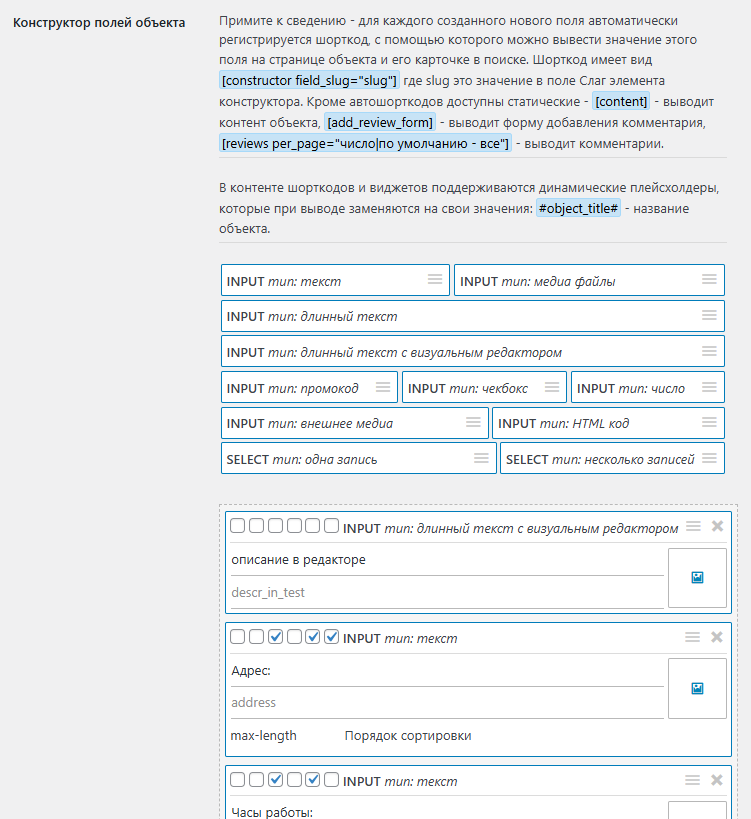Tick last checkbox in 'Часы работы:' field row
The width and height of the screenshot is (751, 819).
(x=332, y=780)
